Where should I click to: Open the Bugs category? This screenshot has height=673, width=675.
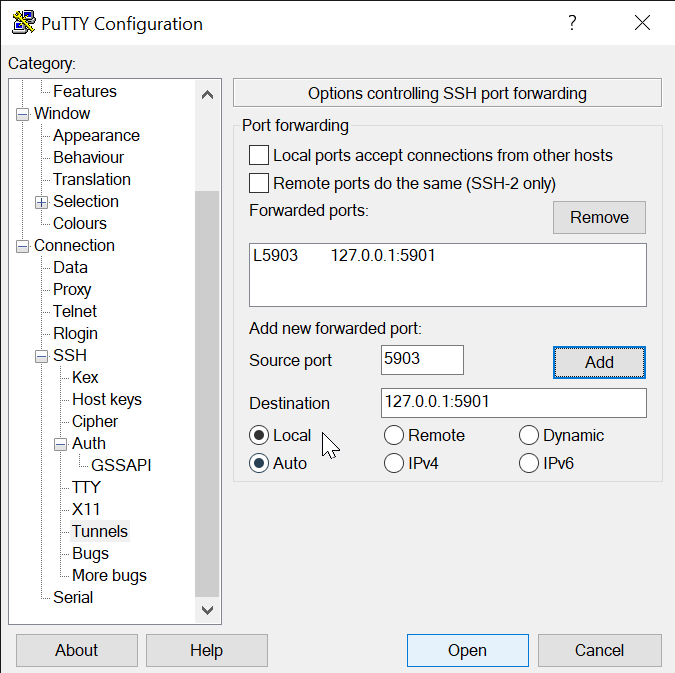point(90,553)
